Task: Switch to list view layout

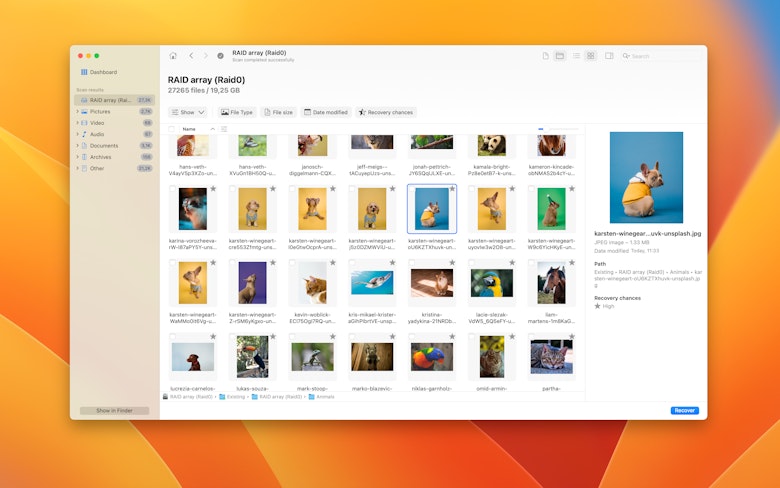Action: [x=576, y=56]
